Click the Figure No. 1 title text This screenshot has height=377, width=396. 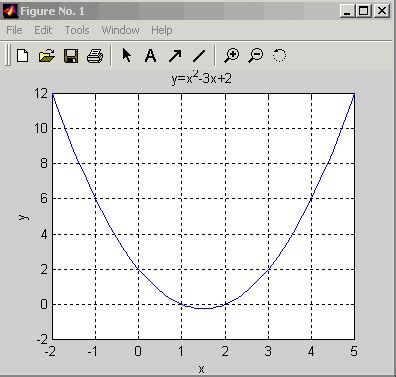pyautogui.click(x=52, y=11)
